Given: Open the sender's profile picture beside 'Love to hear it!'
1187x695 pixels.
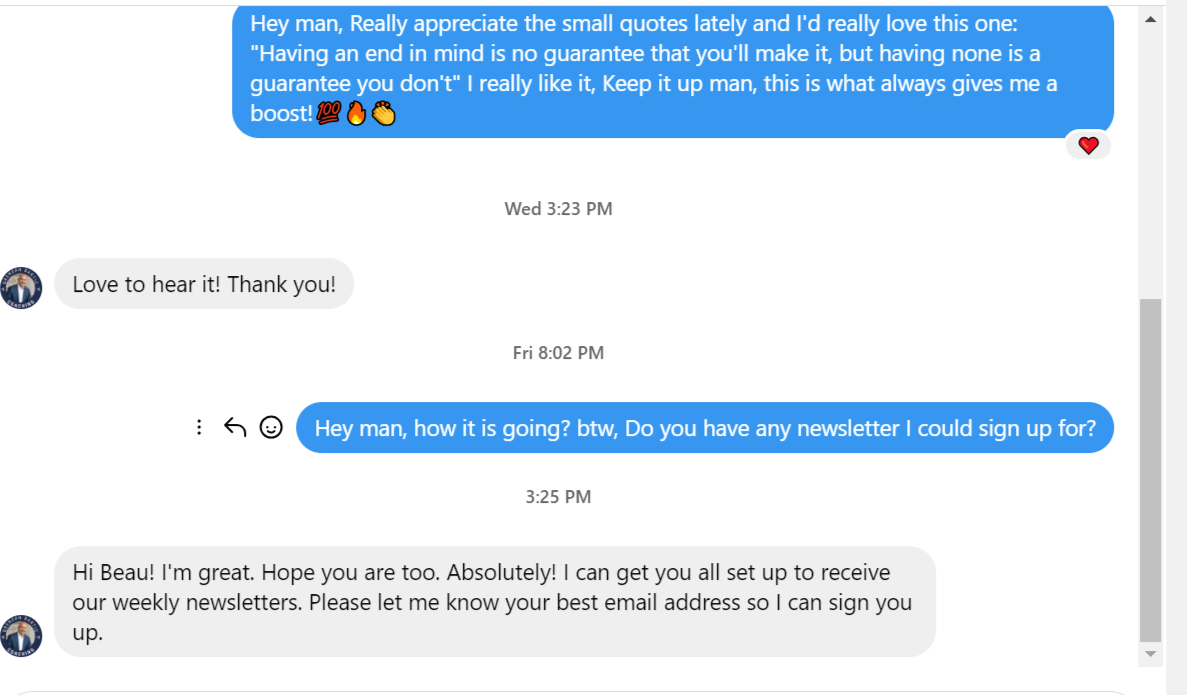Looking at the screenshot, I should pos(22,287).
